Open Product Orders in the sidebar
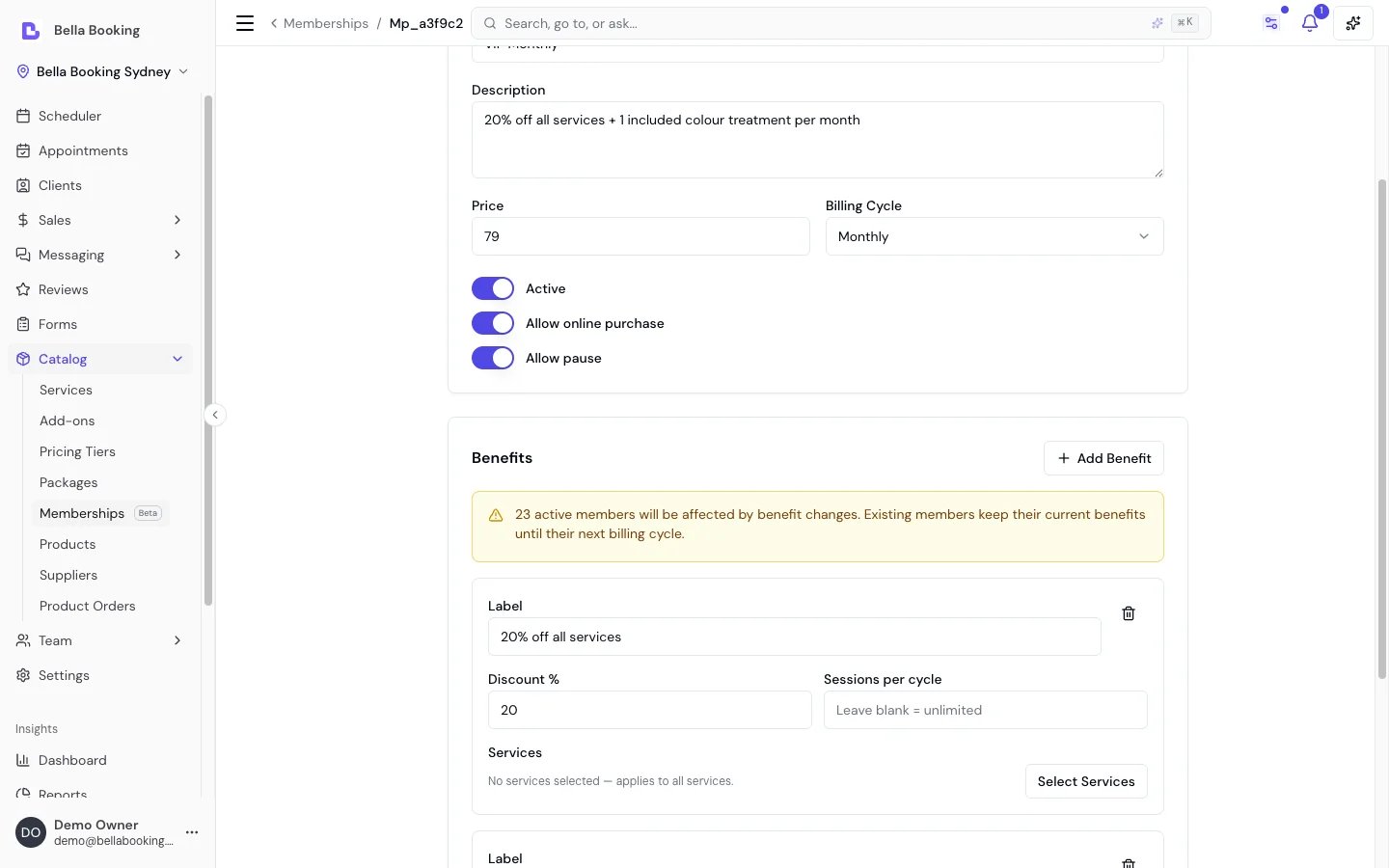Image resolution: width=1389 pixels, height=868 pixels. pyautogui.click(x=88, y=606)
